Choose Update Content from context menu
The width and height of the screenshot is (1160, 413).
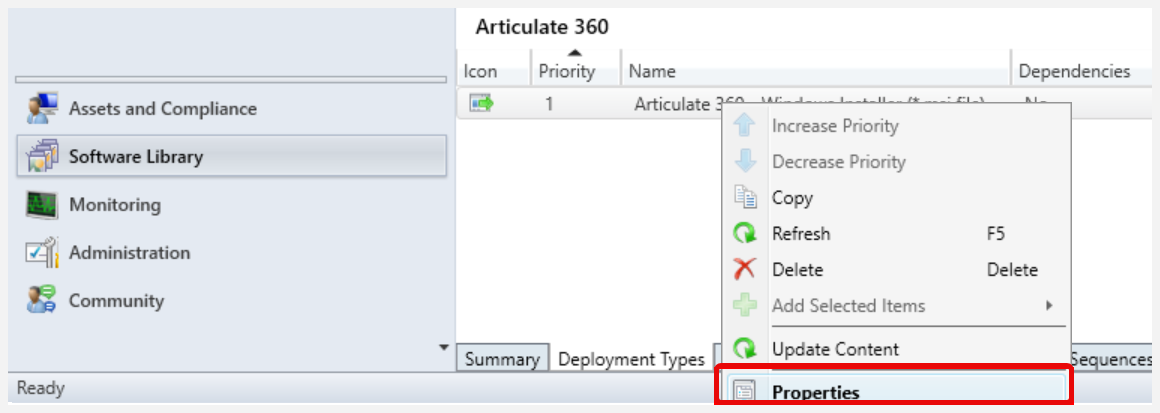click(x=897, y=349)
